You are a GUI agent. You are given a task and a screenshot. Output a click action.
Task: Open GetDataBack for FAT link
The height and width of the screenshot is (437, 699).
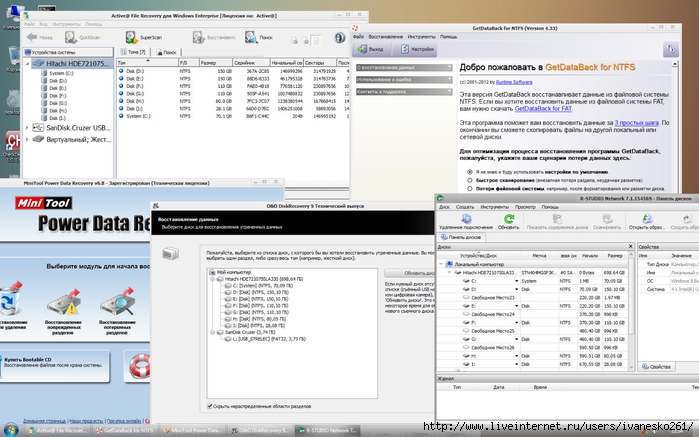543,108
